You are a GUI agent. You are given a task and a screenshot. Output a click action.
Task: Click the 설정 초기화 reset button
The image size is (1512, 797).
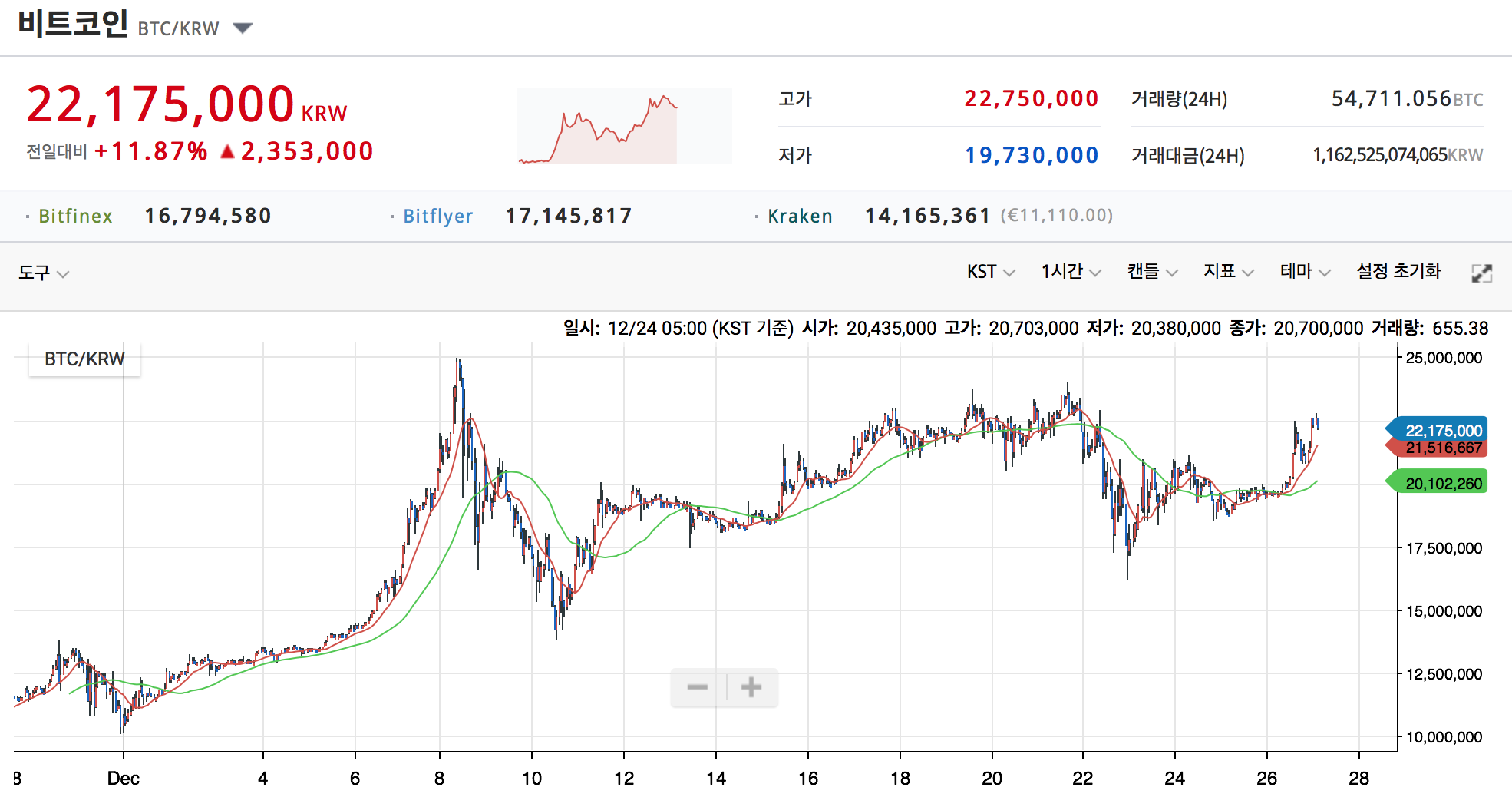[1398, 272]
